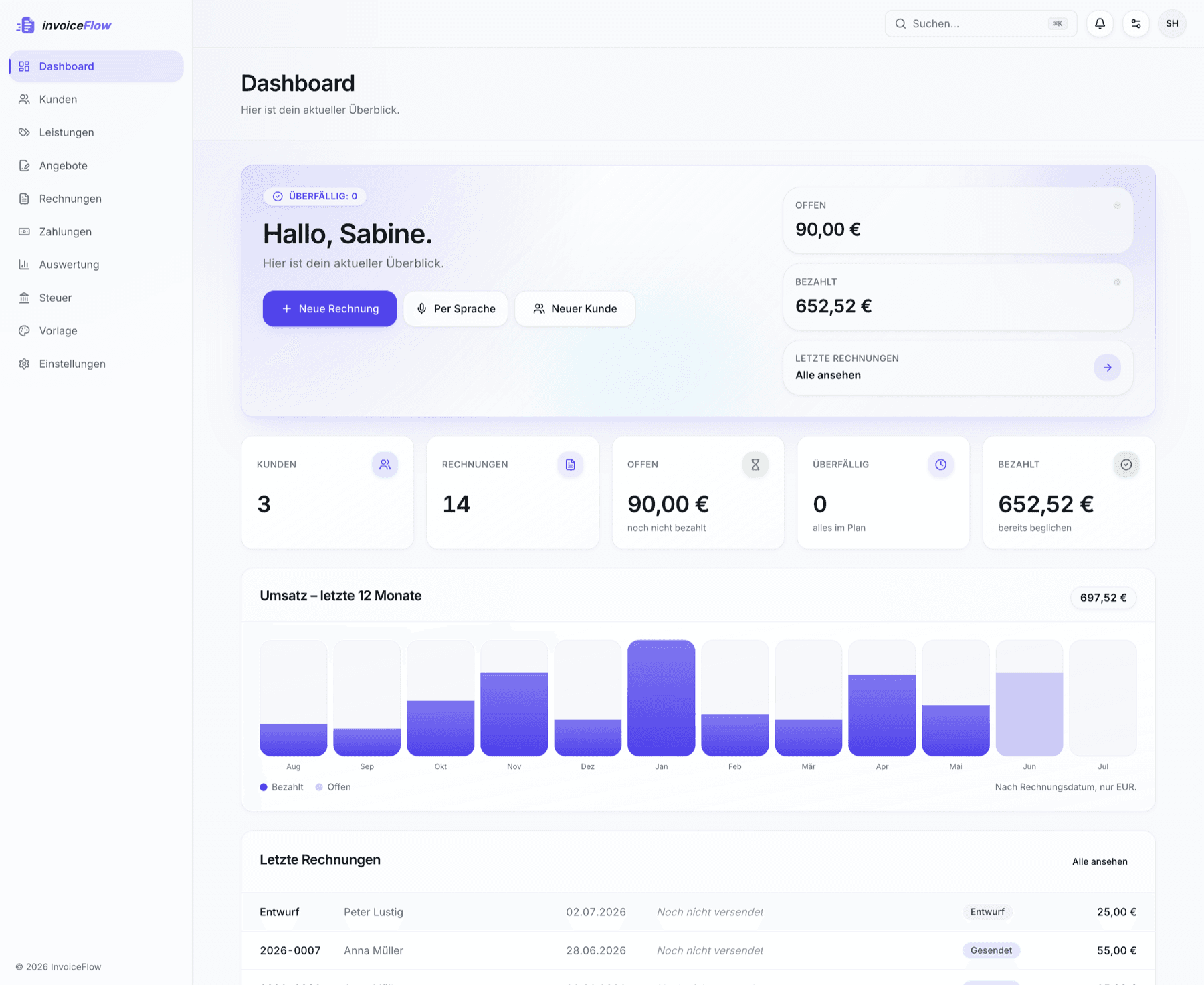Click the 25,00 € amount

click(1116, 912)
